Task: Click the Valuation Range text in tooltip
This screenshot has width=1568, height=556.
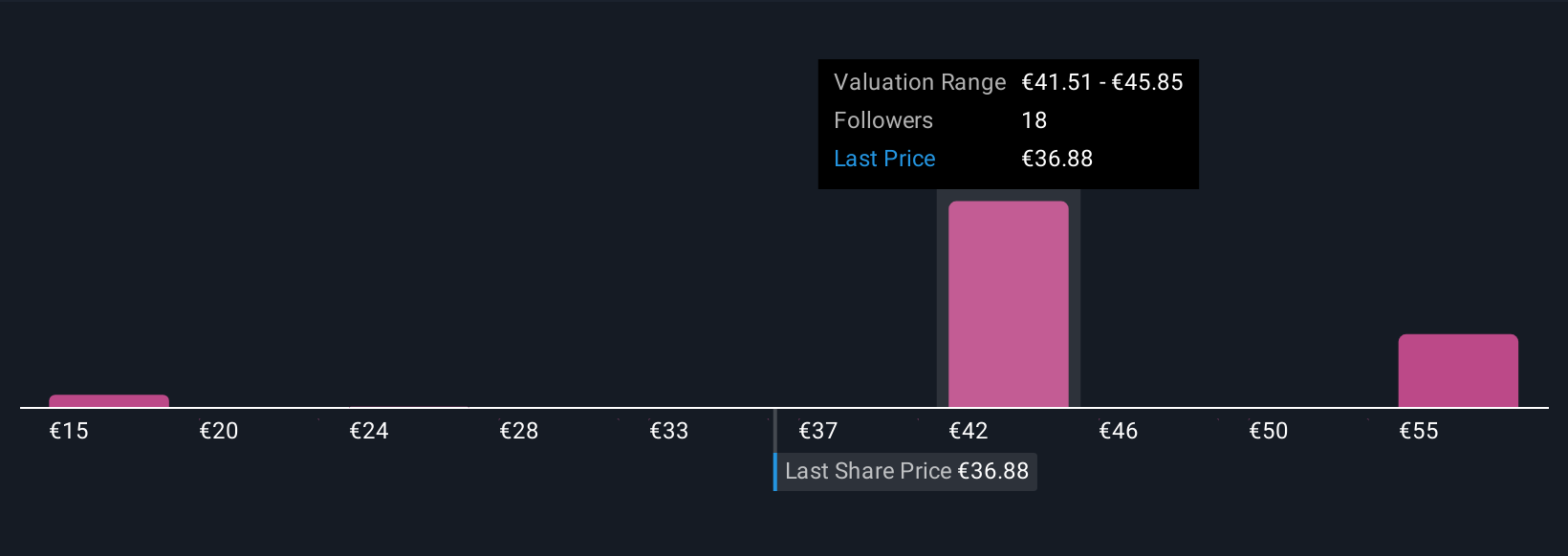Action: point(920,82)
